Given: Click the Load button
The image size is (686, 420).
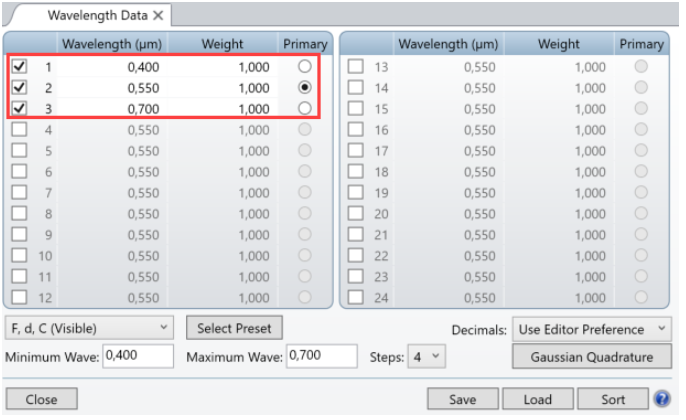Looking at the screenshot, I should [x=537, y=399].
